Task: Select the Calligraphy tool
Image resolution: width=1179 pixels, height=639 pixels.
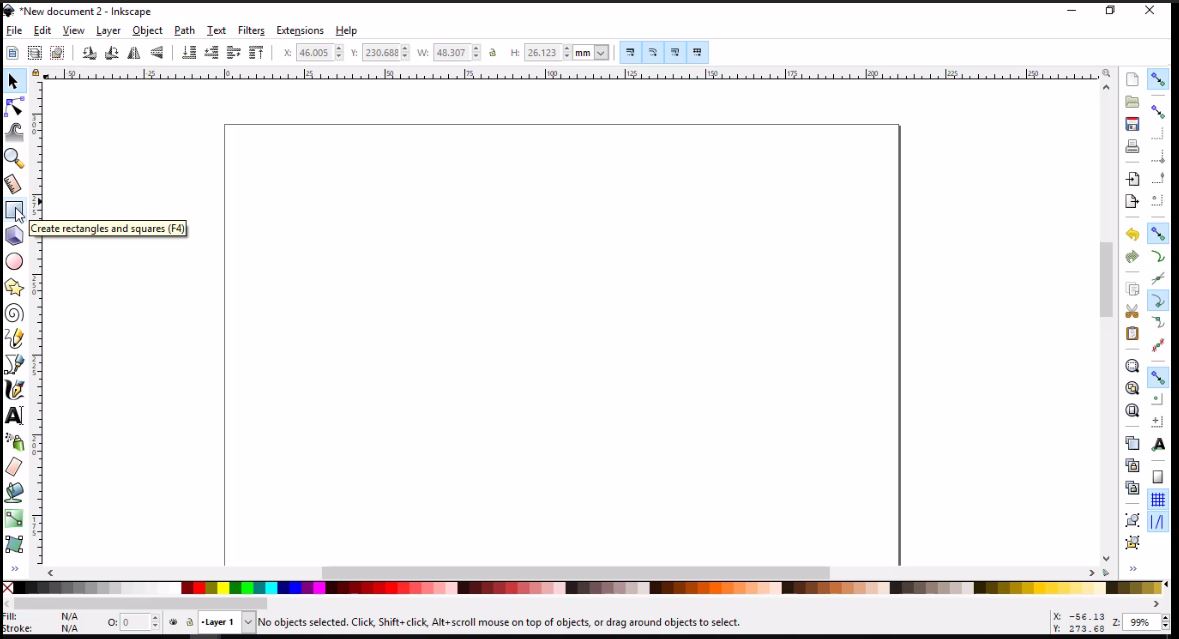Action: coord(14,390)
